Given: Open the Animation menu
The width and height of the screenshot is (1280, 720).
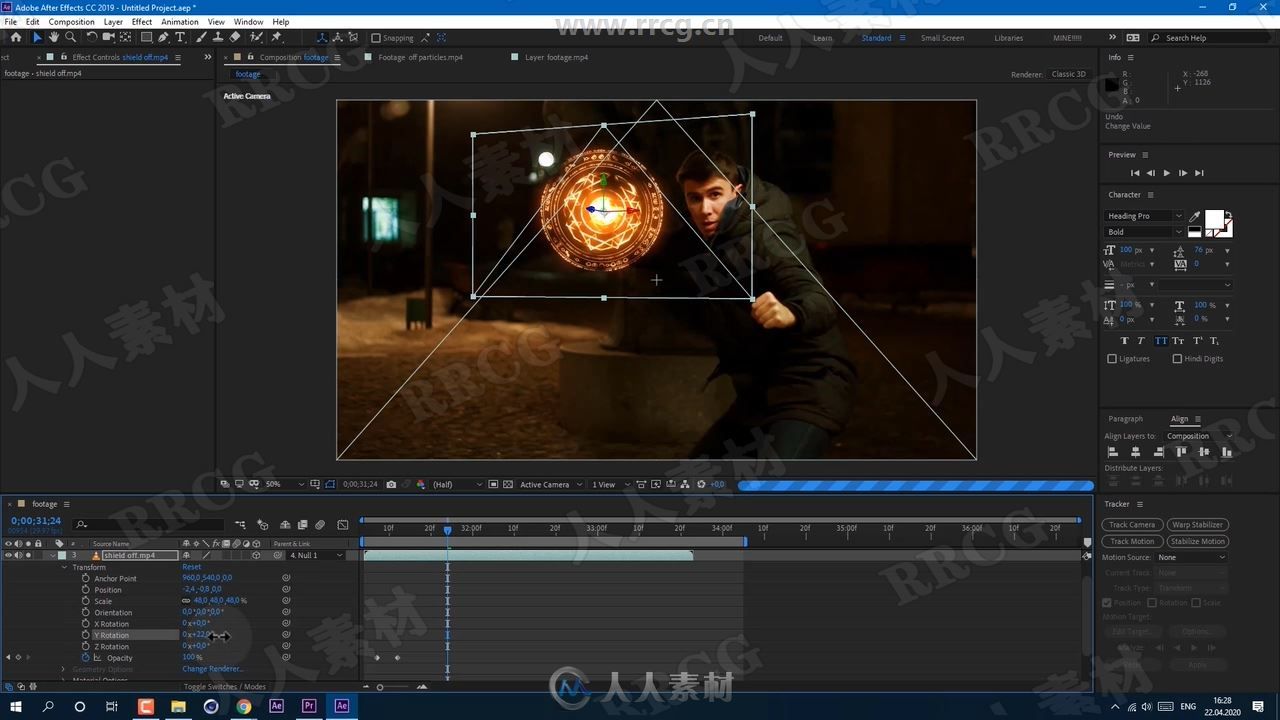Looking at the screenshot, I should (x=179, y=21).
